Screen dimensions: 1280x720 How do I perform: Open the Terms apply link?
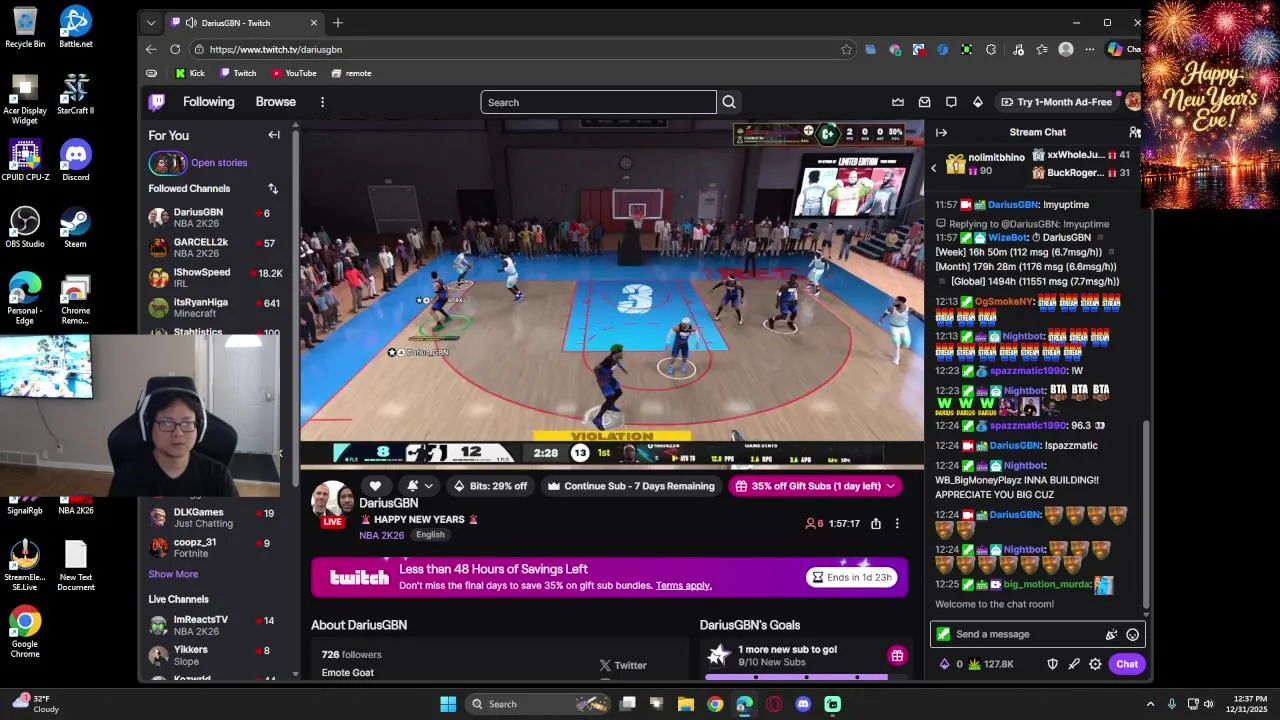[683, 586]
